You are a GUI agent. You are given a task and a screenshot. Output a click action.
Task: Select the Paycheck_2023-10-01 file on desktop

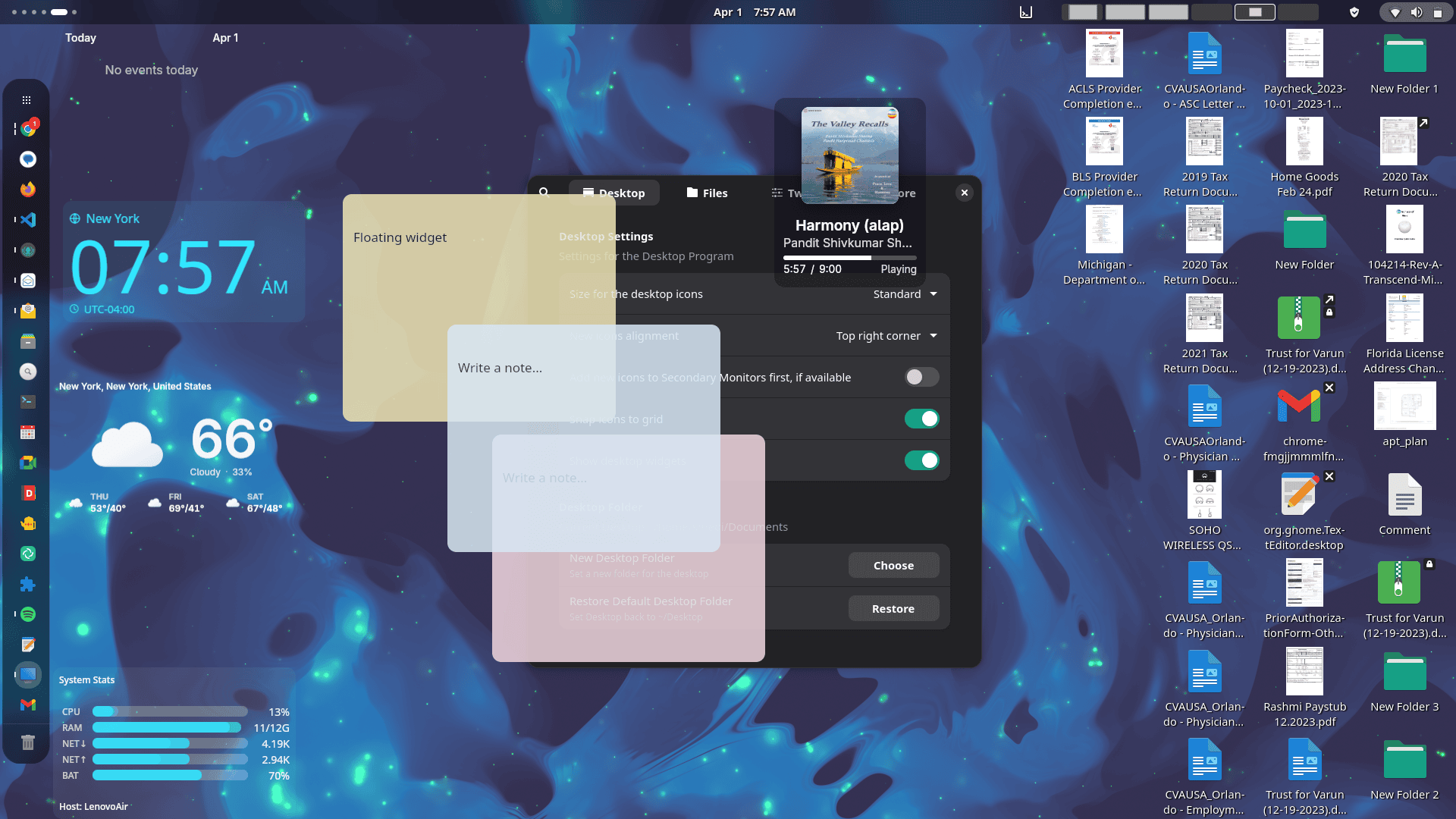1304,71
